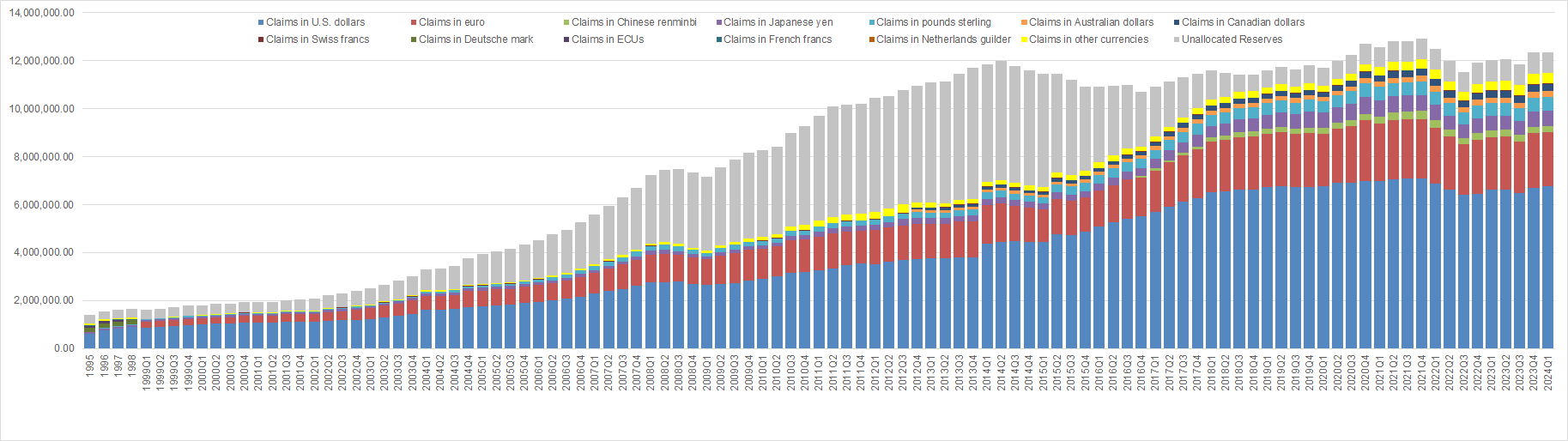Select the 'Claims in French francs' legend label

click(x=778, y=39)
